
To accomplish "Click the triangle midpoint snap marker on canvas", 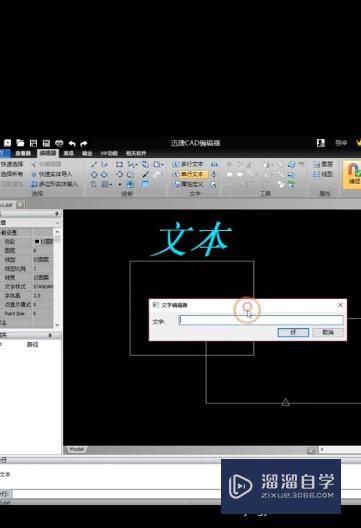I will pyautogui.click(x=286, y=402).
